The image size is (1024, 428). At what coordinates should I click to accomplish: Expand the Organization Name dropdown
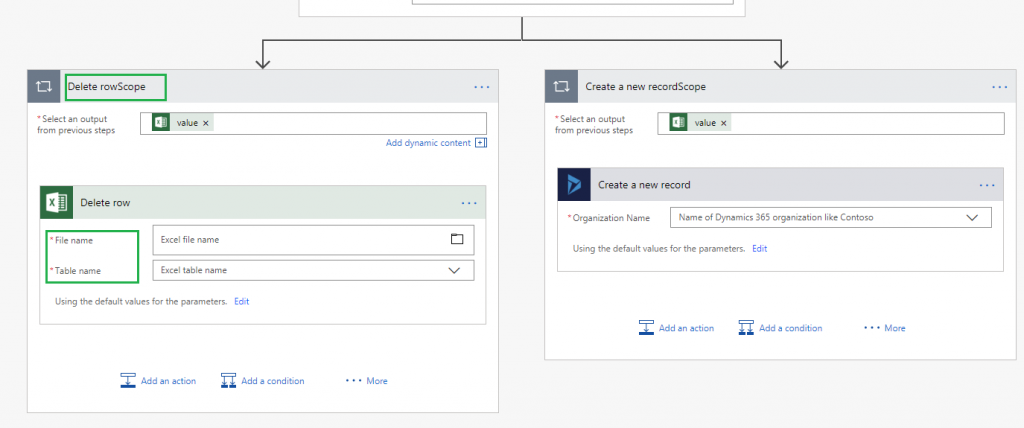coord(971,217)
